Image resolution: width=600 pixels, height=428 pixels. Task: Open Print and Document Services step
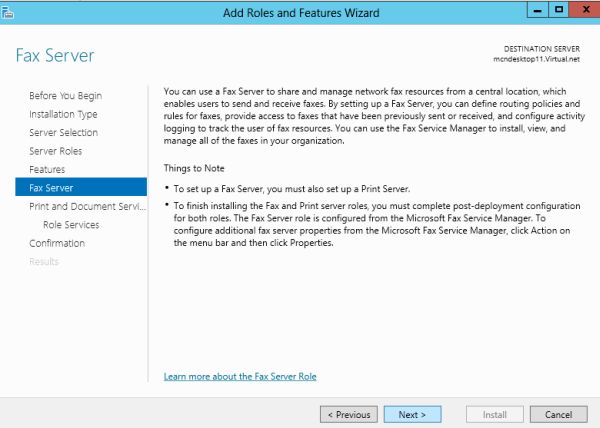click(x=88, y=206)
